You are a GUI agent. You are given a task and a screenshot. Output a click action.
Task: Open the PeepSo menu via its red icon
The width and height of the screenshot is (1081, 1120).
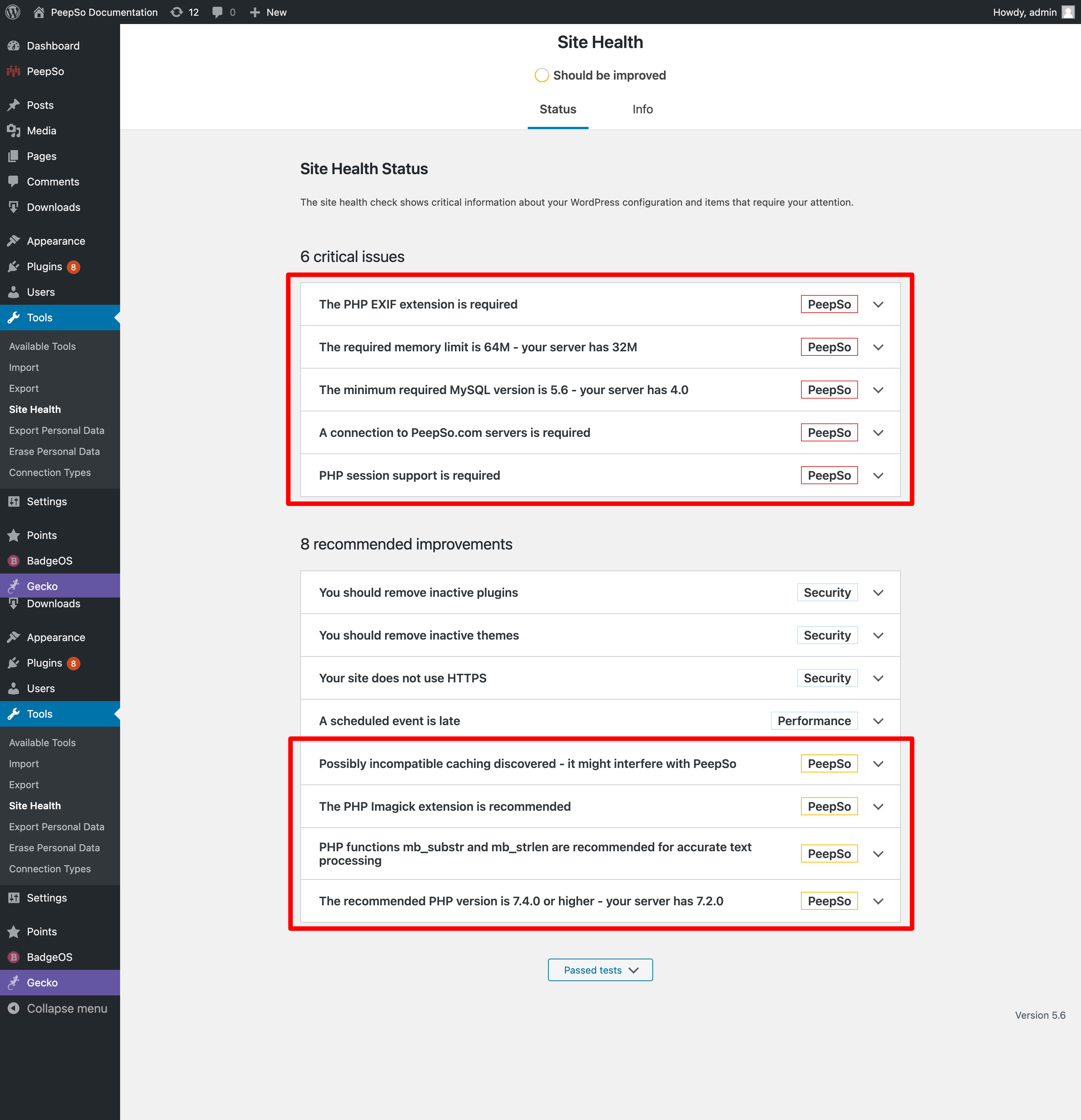pyautogui.click(x=14, y=71)
